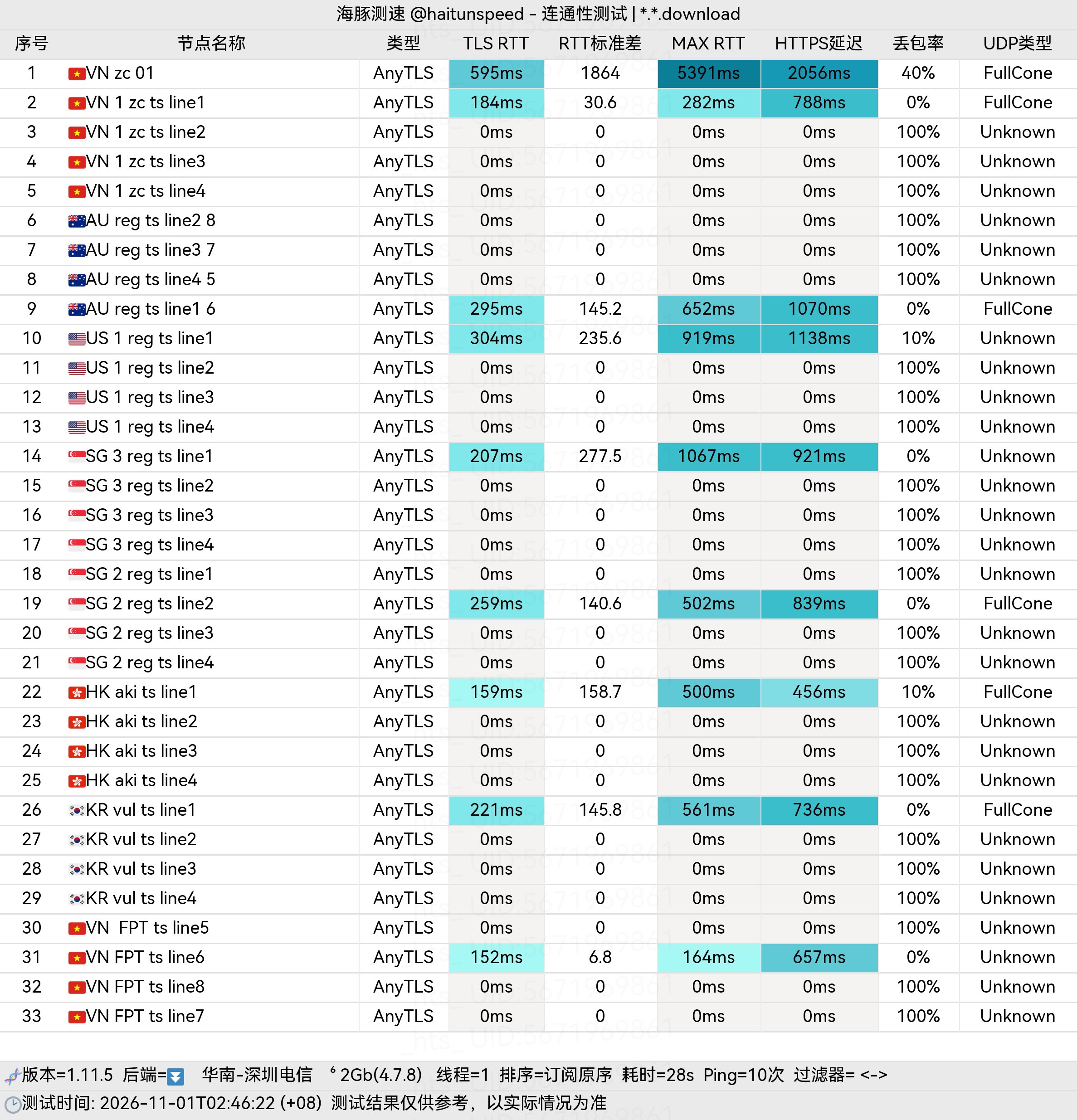Image resolution: width=1077 pixels, height=1120 pixels.
Task: Click the Hong Kong flag on HK aki ts line1
Action: [77, 692]
